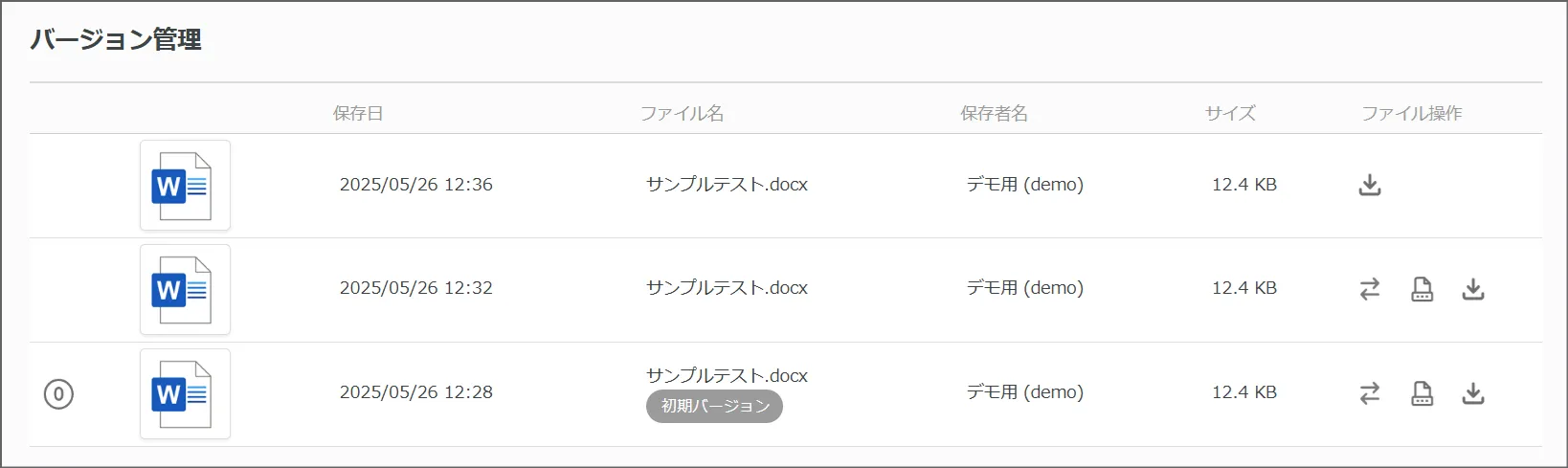Download the initial 12:28 version
Image resolution: width=1568 pixels, height=468 pixels.
[1473, 393]
